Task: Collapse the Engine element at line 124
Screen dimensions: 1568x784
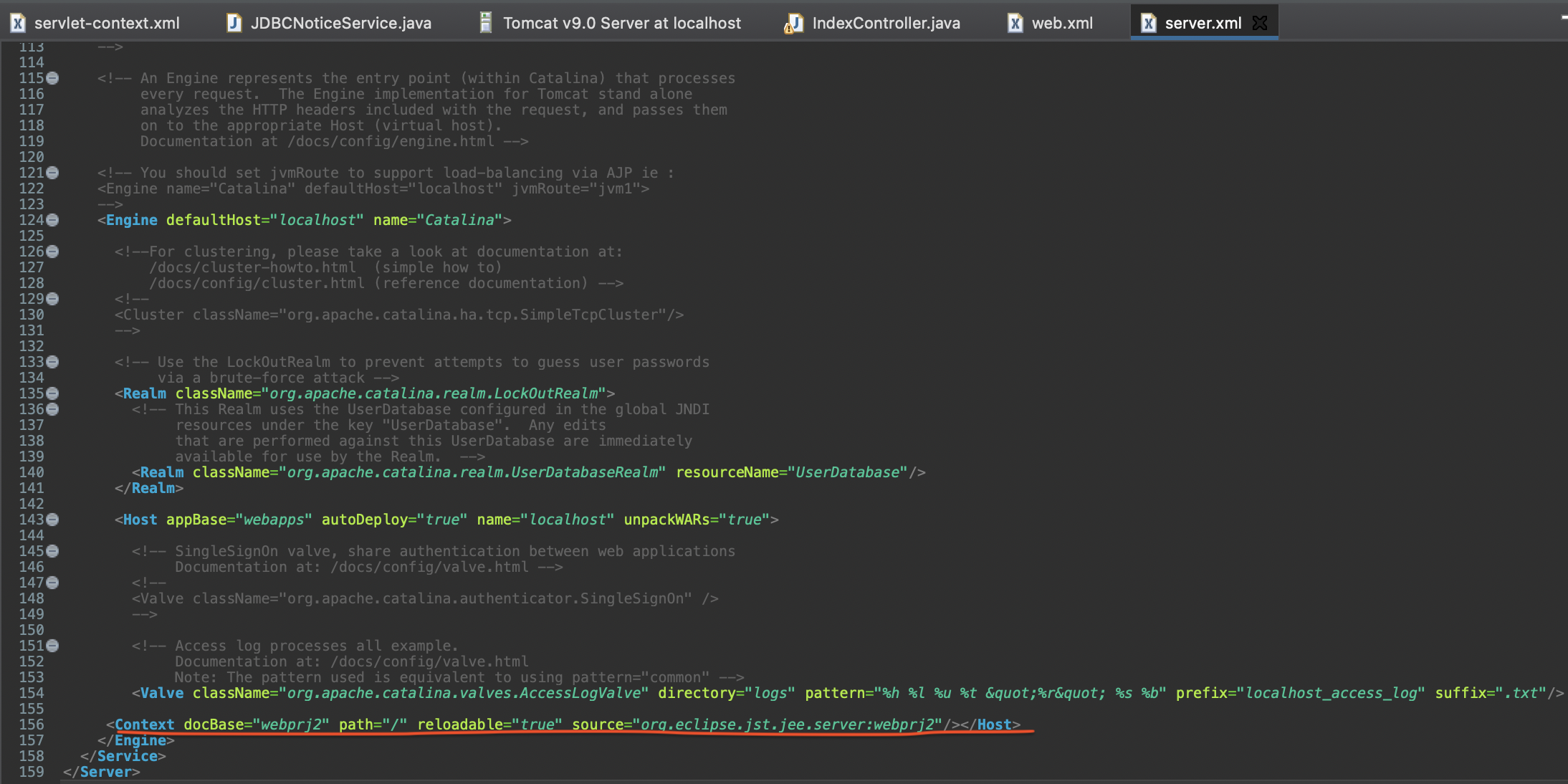Action: (53, 220)
